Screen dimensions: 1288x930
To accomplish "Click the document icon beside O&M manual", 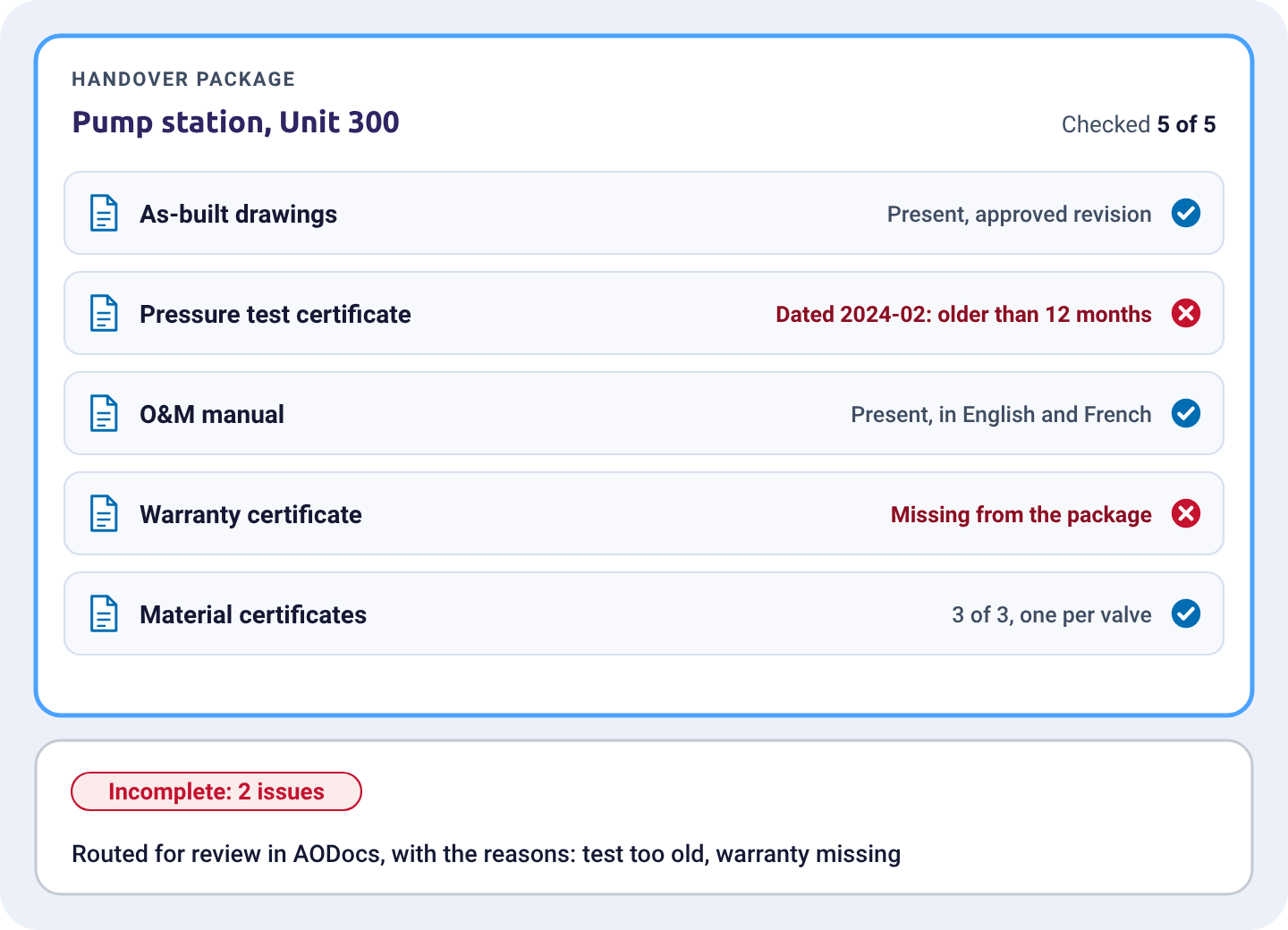I will point(104,413).
